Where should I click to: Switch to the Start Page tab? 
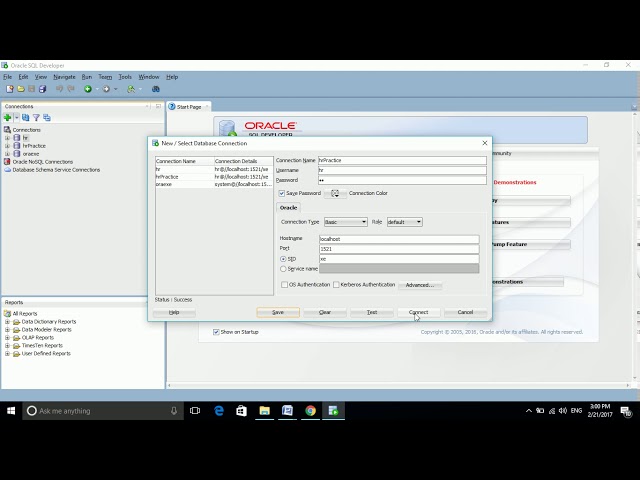pyautogui.click(x=189, y=107)
